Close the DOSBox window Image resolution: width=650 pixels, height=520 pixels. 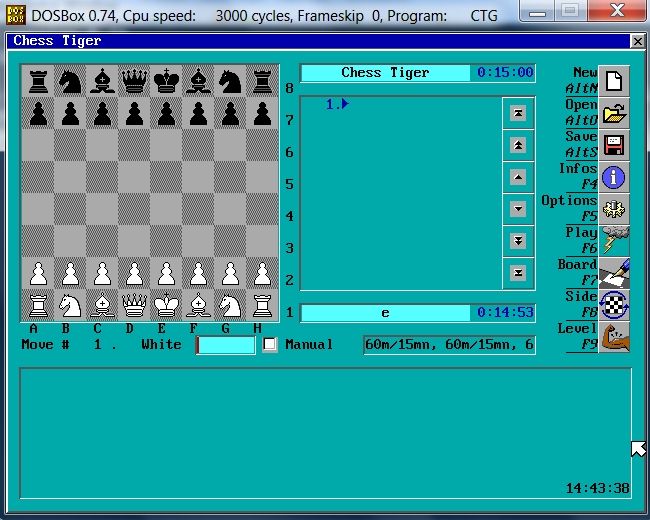point(618,10)
